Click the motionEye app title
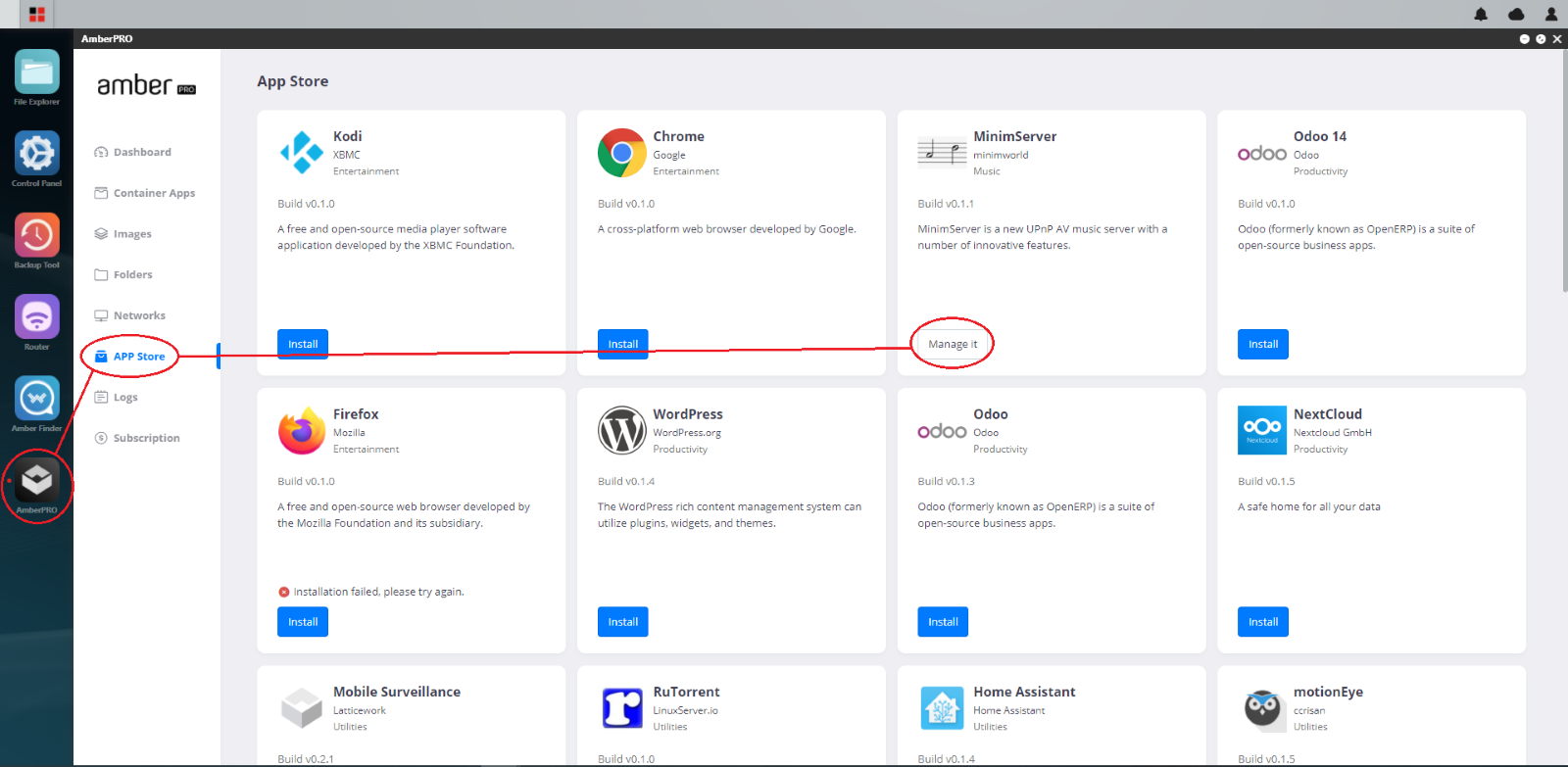1568x767 pixels. (x=1328, y=692)
